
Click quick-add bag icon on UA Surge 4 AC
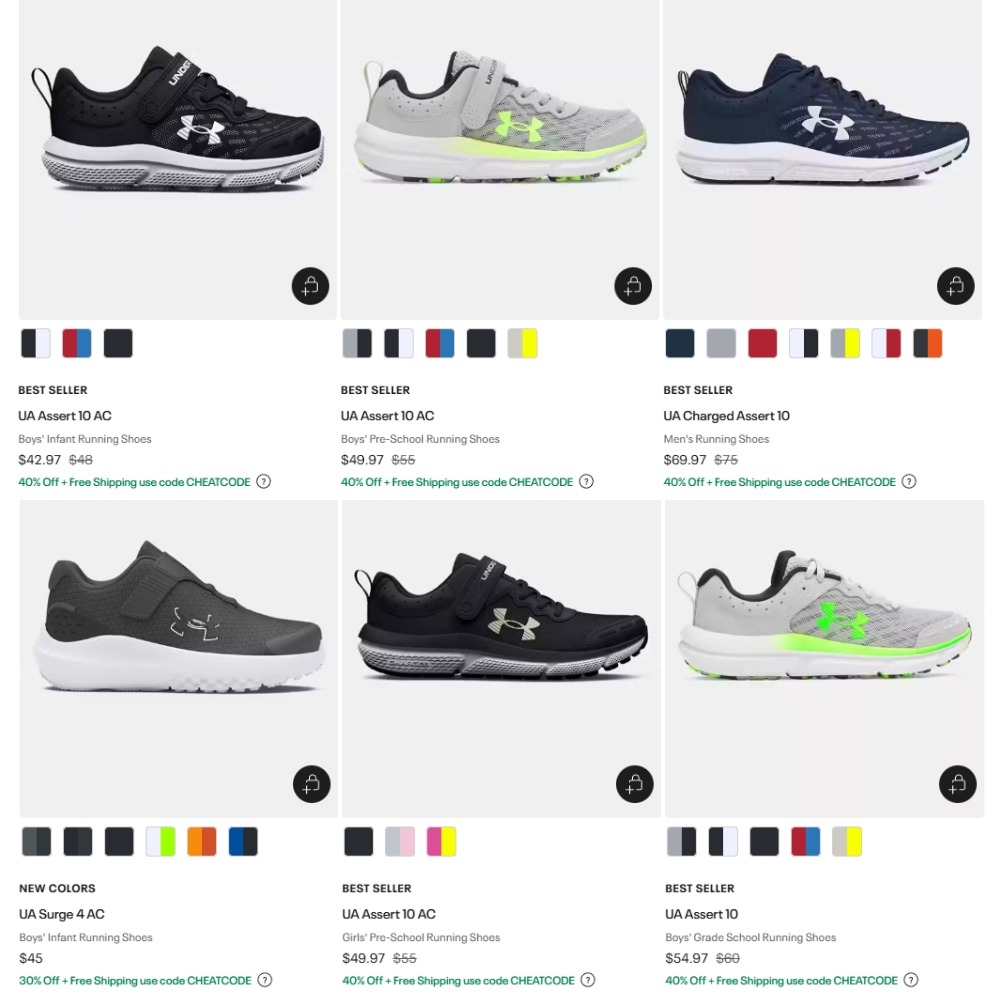point(311,784)
